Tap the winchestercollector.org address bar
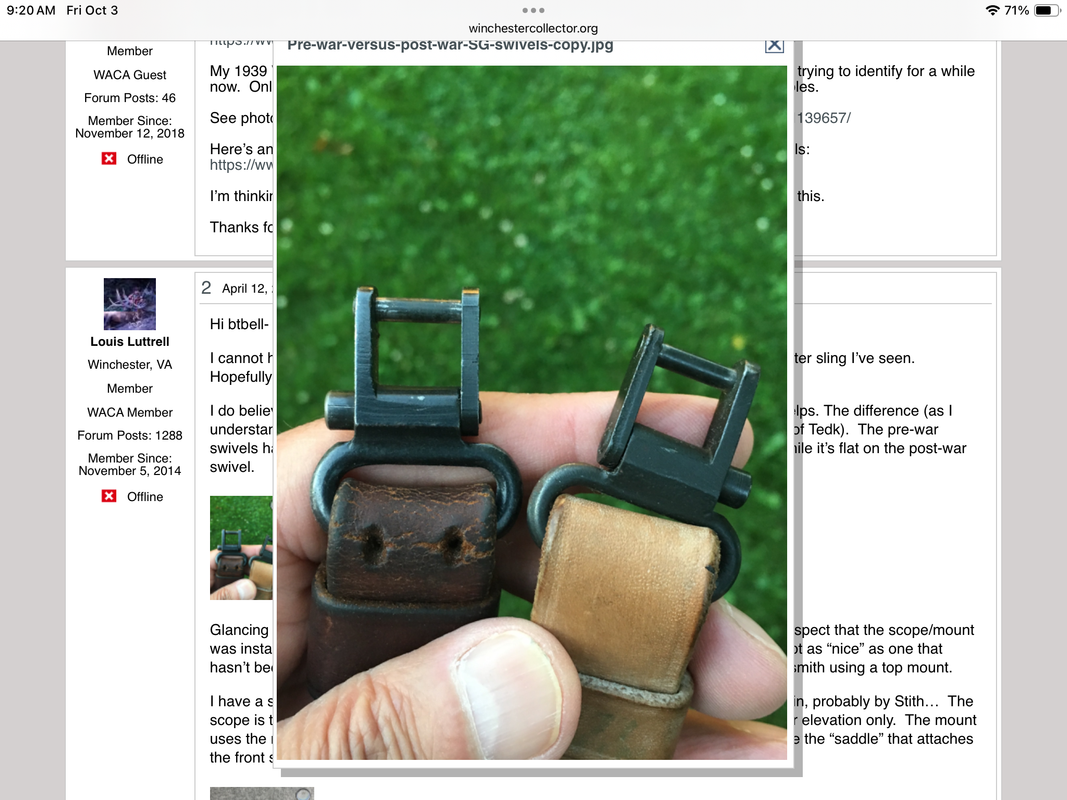Viewport: 1067px width, 800px height. pyautogui.click(x=533, y=28)
